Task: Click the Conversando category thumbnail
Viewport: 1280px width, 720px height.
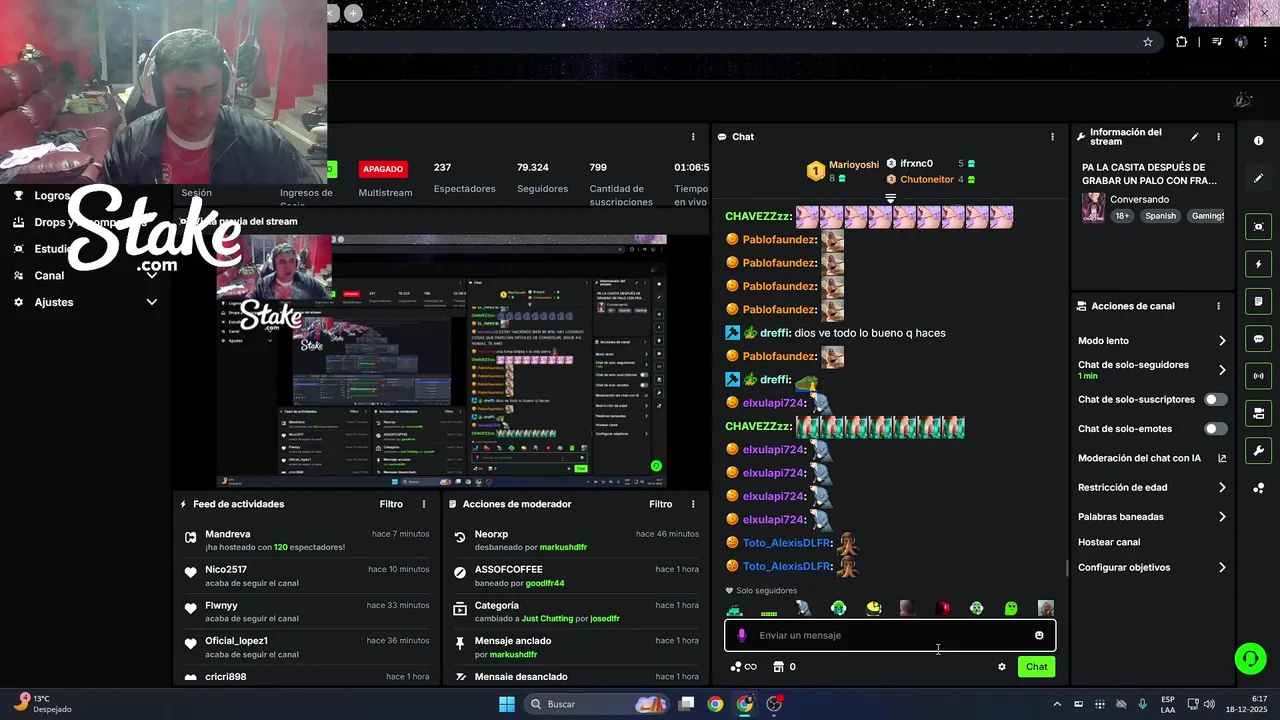Action: (x=1093, y=207)
